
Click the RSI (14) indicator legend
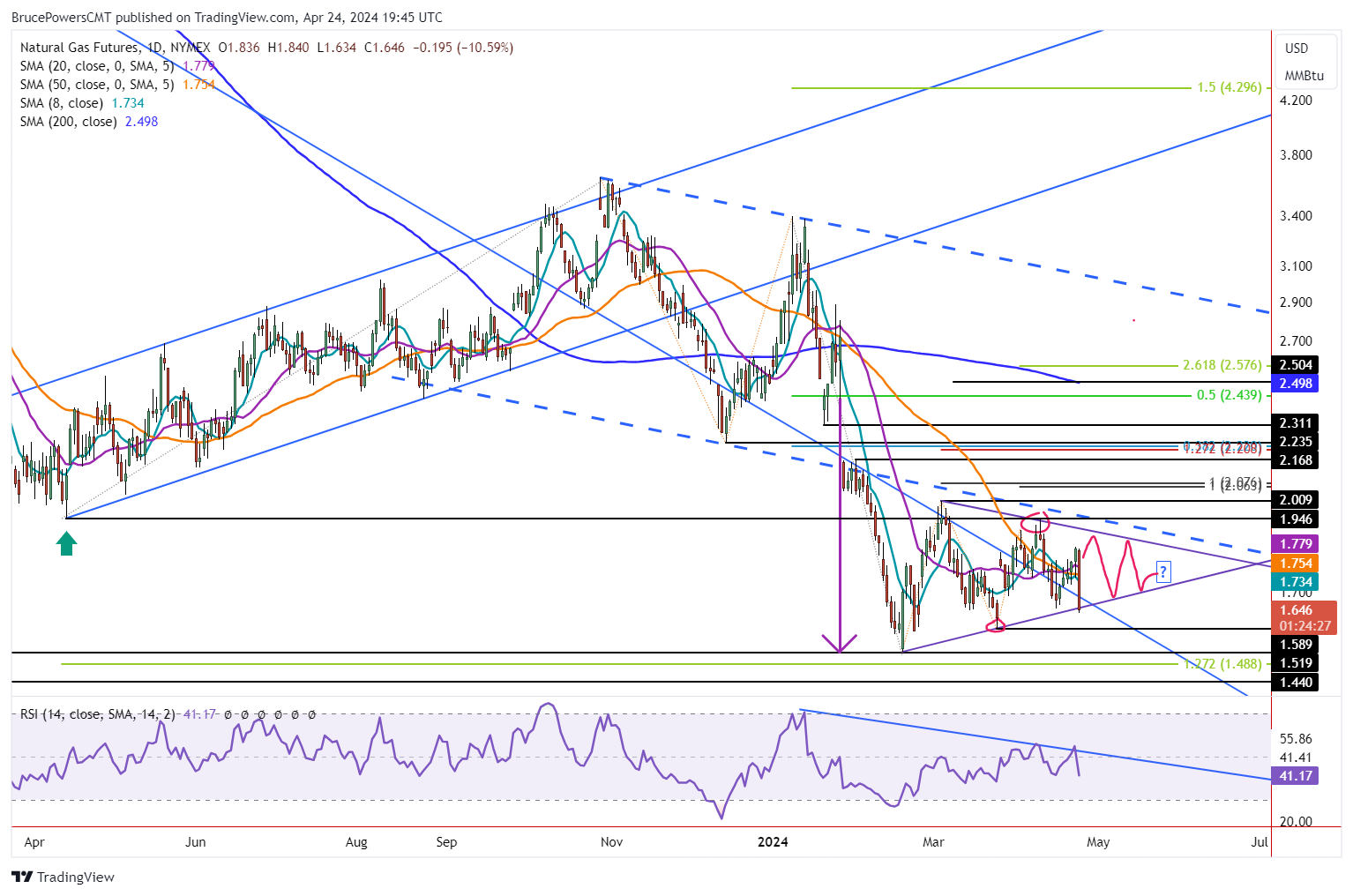point(97,713)
